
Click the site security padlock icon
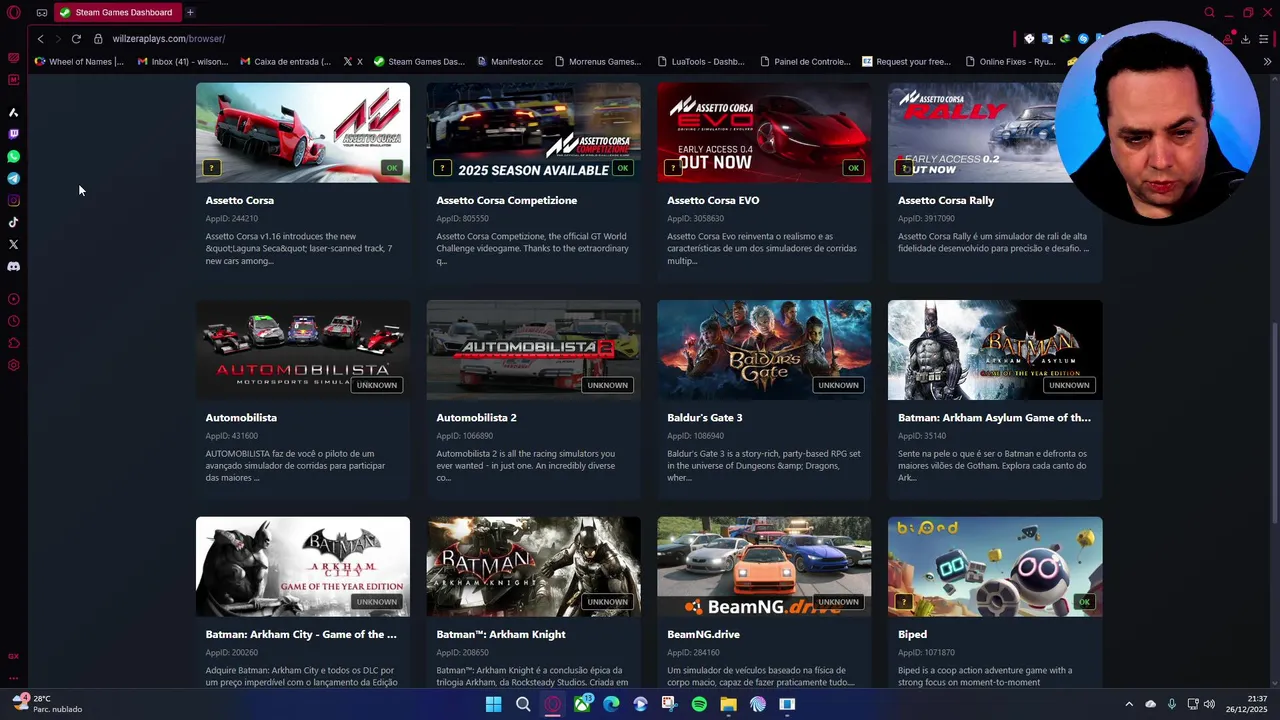pos(98,38)
